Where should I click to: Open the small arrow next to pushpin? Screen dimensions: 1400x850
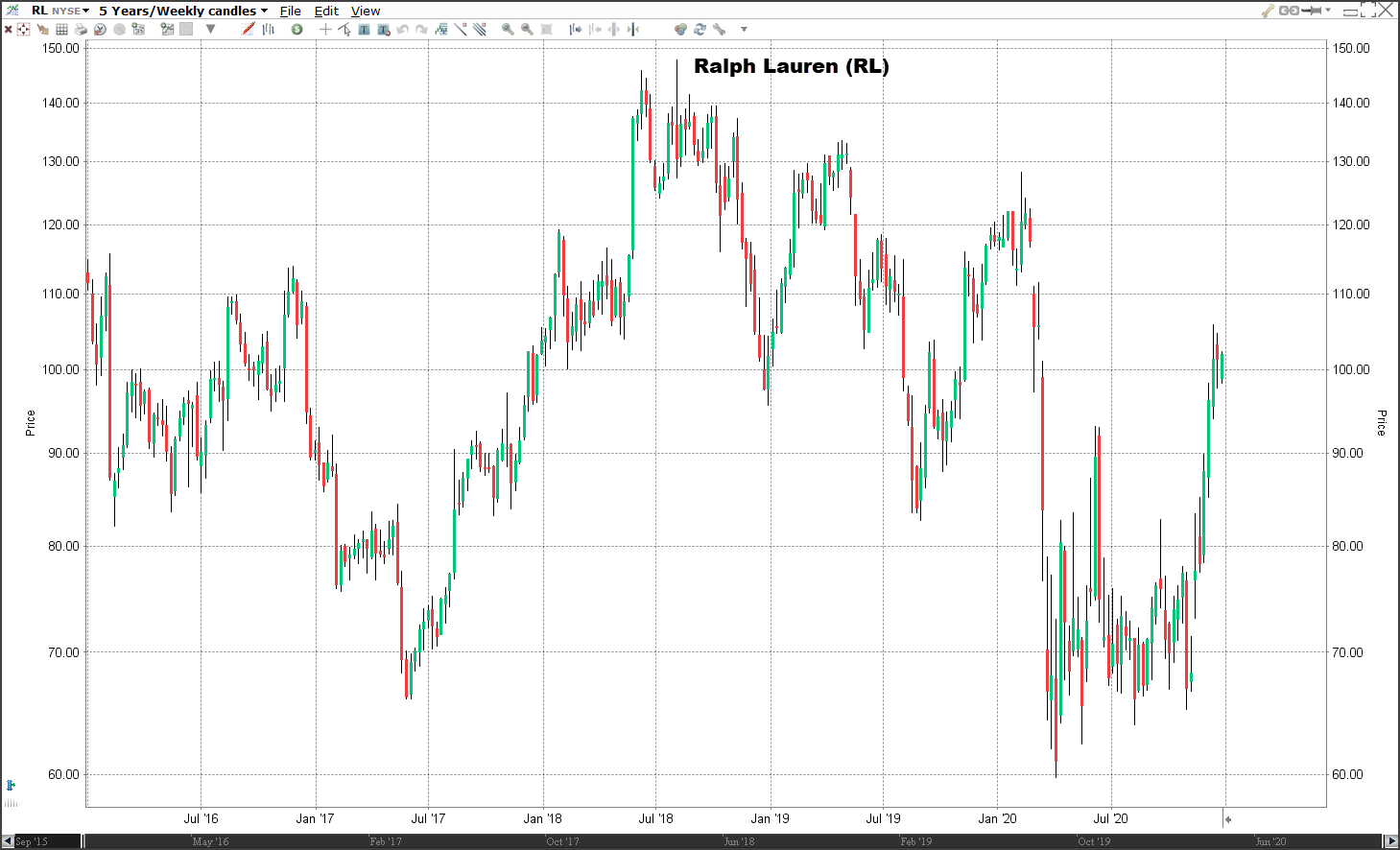pyautogui.click(x=1328, y=10)
